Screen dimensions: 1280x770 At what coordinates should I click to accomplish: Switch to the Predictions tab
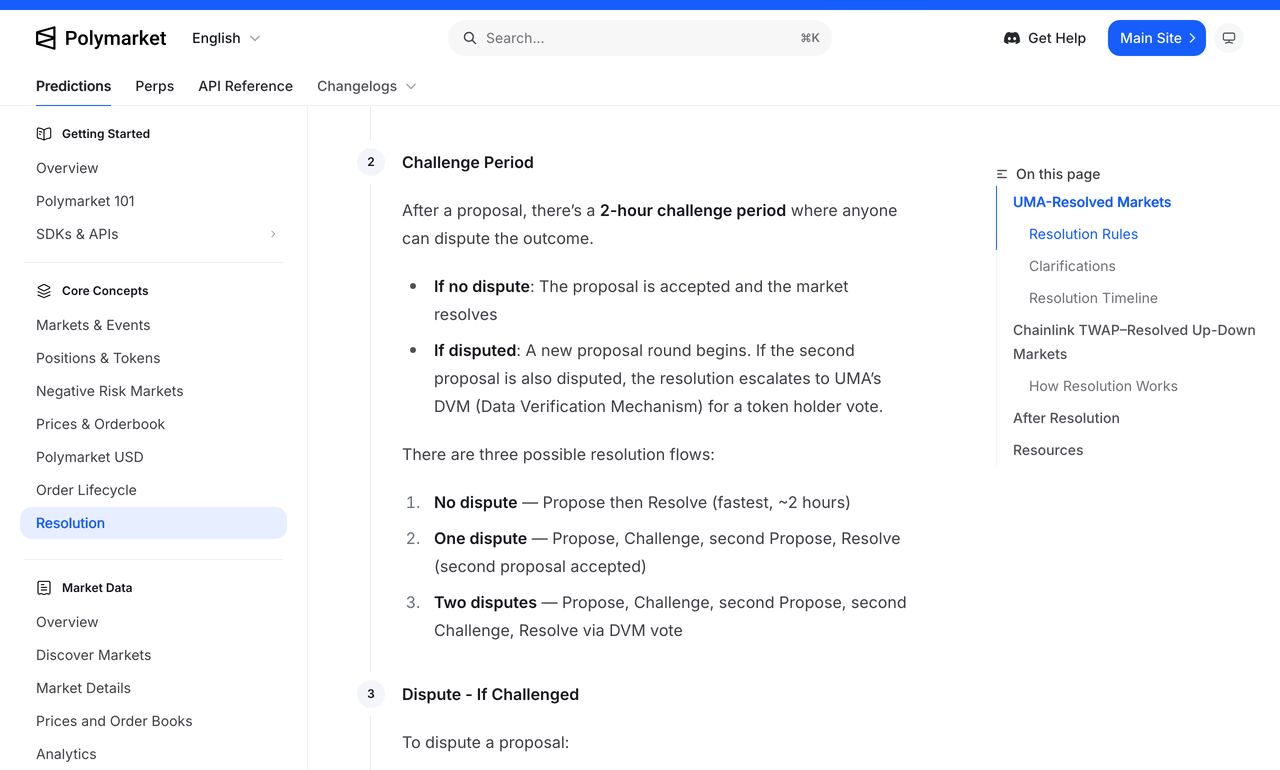tap(73, 86)
